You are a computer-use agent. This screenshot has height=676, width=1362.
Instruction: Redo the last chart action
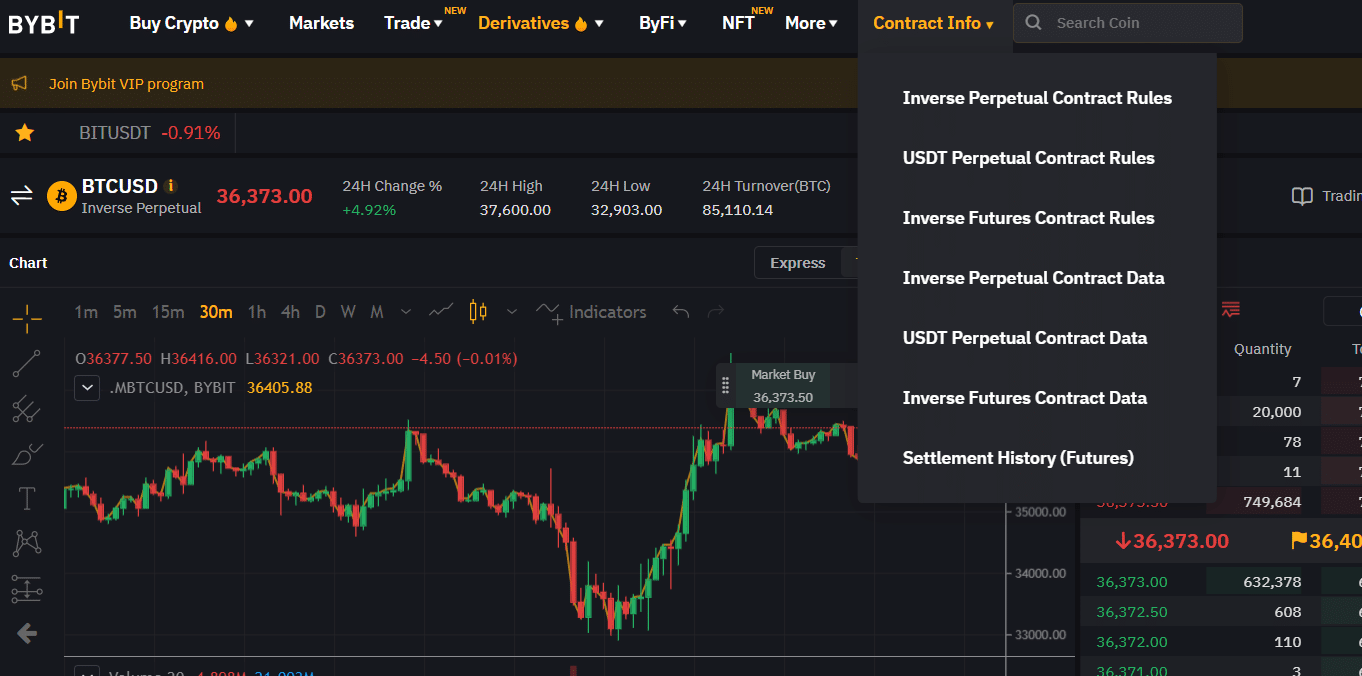coord(715,312)
